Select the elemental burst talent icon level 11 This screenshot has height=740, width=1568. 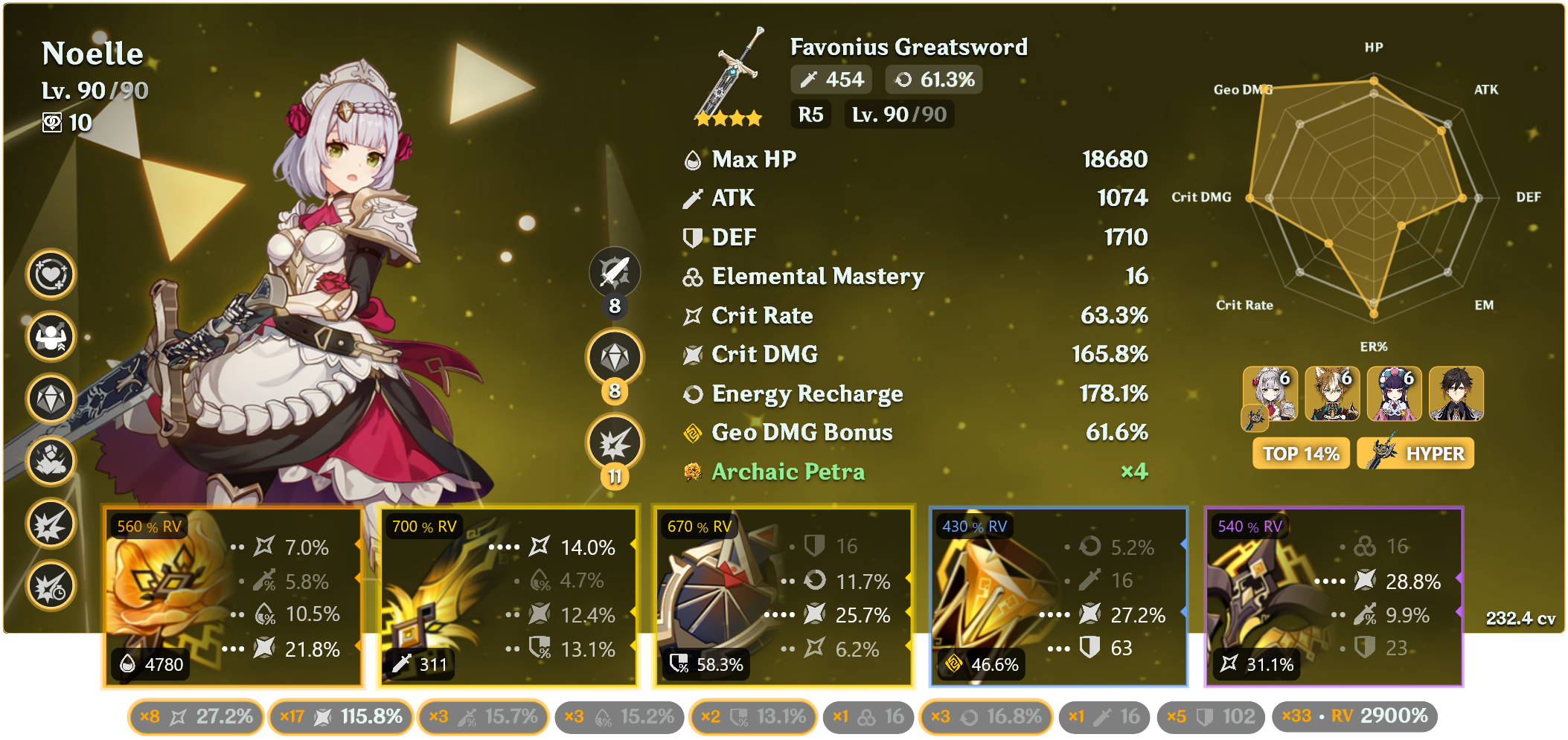615,443
